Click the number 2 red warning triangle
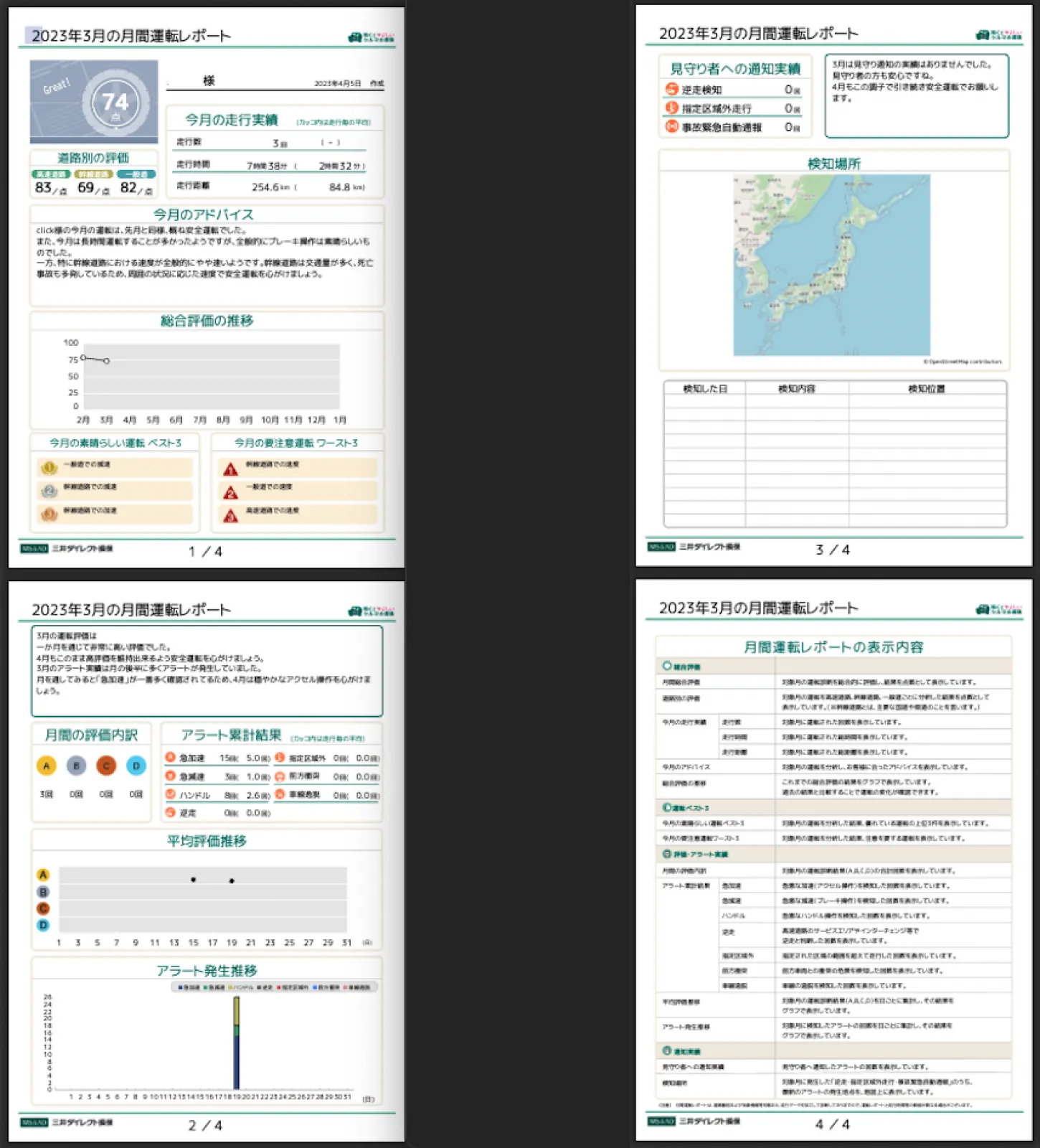Image resolution: width=1040 pixels, height=1148 pixels. (230, 492)
